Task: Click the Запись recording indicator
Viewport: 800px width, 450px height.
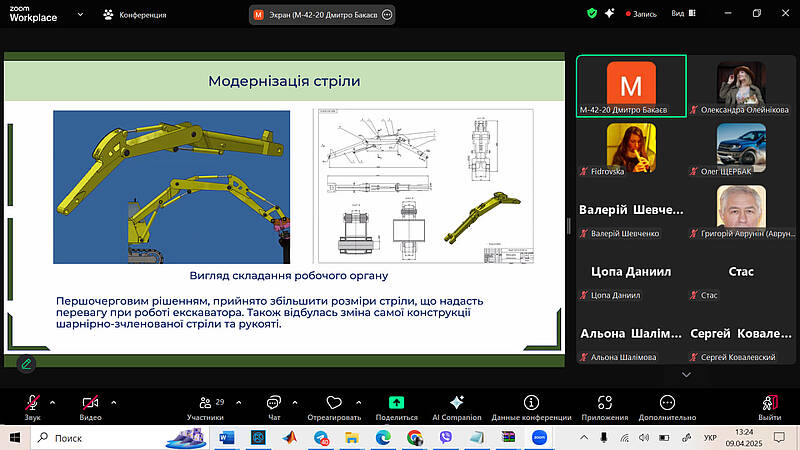Action: [641, 14]
